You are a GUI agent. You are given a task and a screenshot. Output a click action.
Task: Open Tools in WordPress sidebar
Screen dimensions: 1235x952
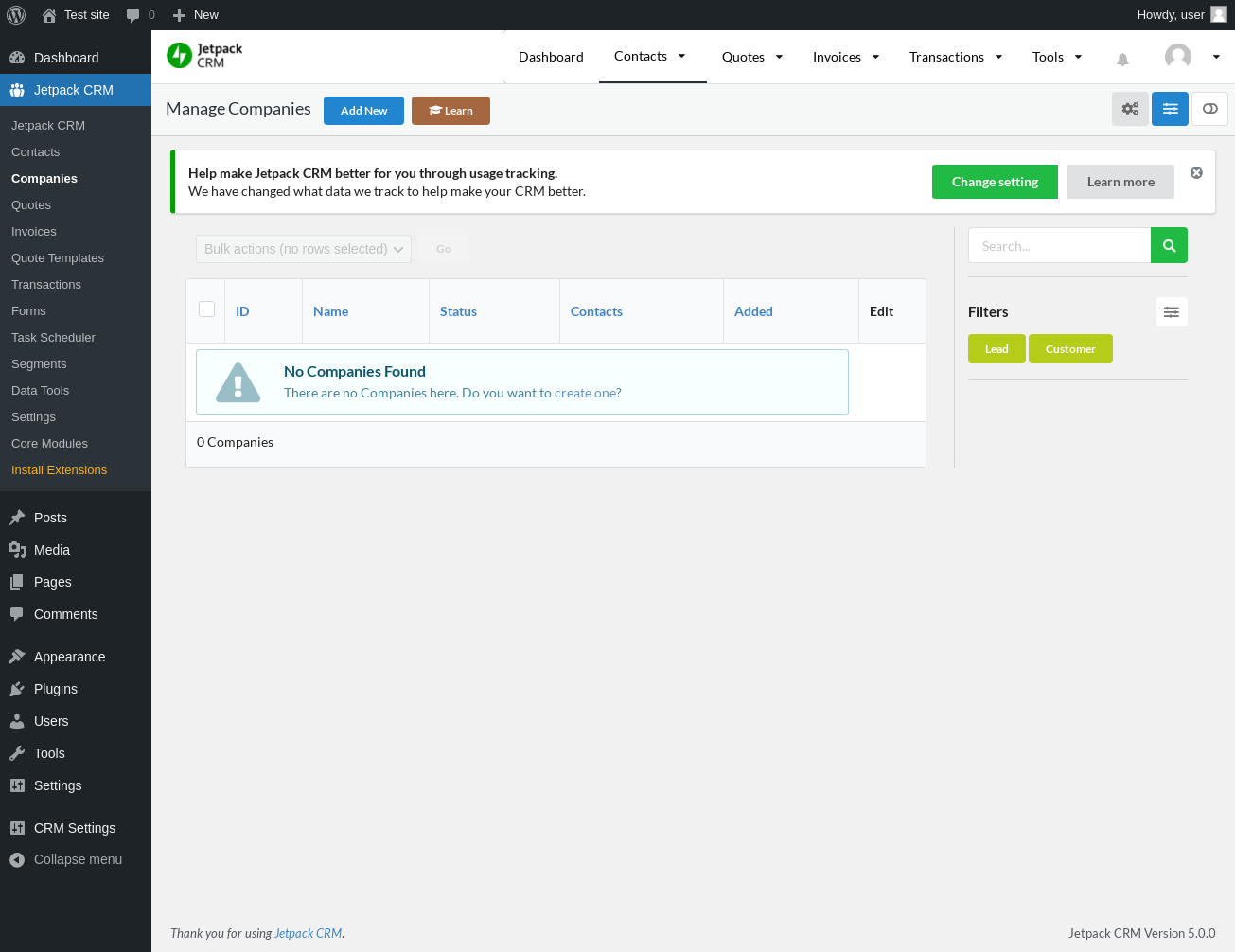pyautogui.click(x=76, y=753)
